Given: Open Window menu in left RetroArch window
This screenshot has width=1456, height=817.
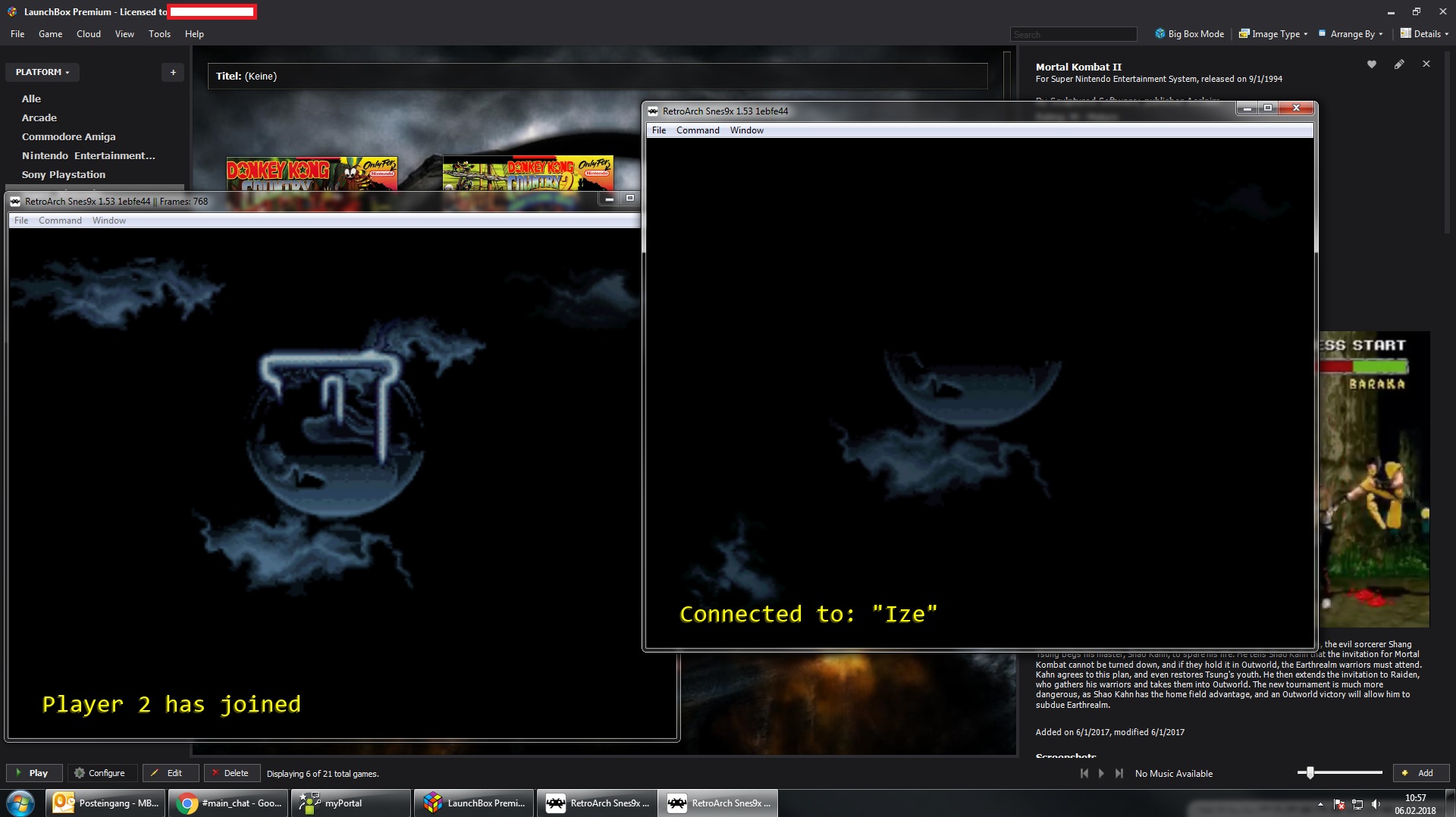Looking at the screenshot, I should point(109,221).
